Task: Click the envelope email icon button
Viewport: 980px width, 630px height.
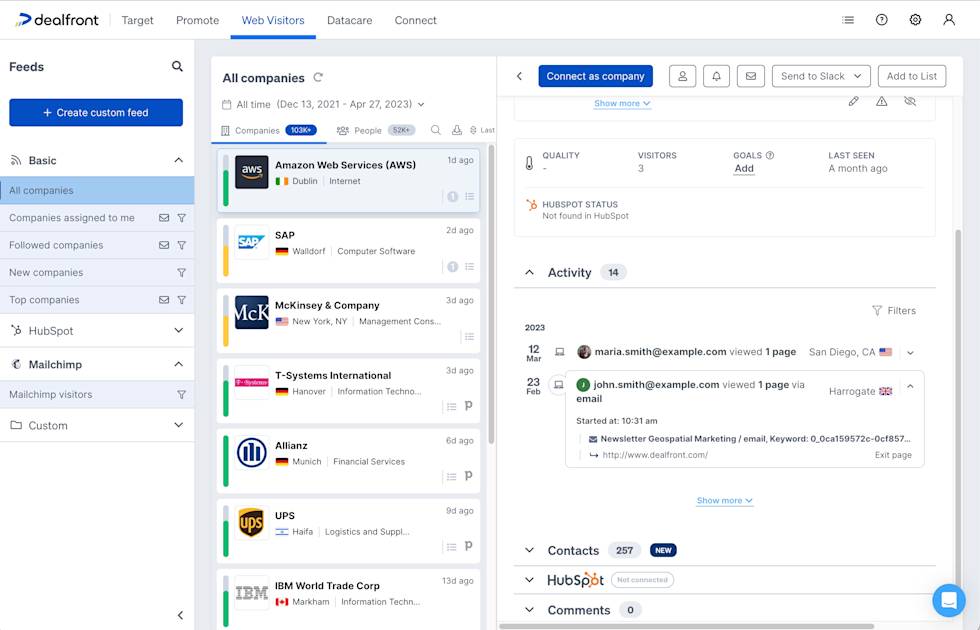Action: [x=751, y=76]
